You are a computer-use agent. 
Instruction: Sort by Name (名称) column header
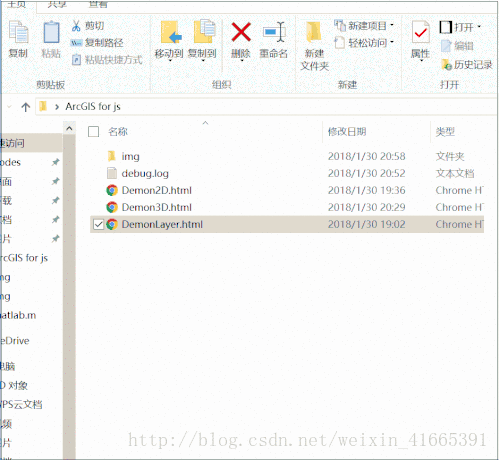pyautogui.click(x=118, y=131)
